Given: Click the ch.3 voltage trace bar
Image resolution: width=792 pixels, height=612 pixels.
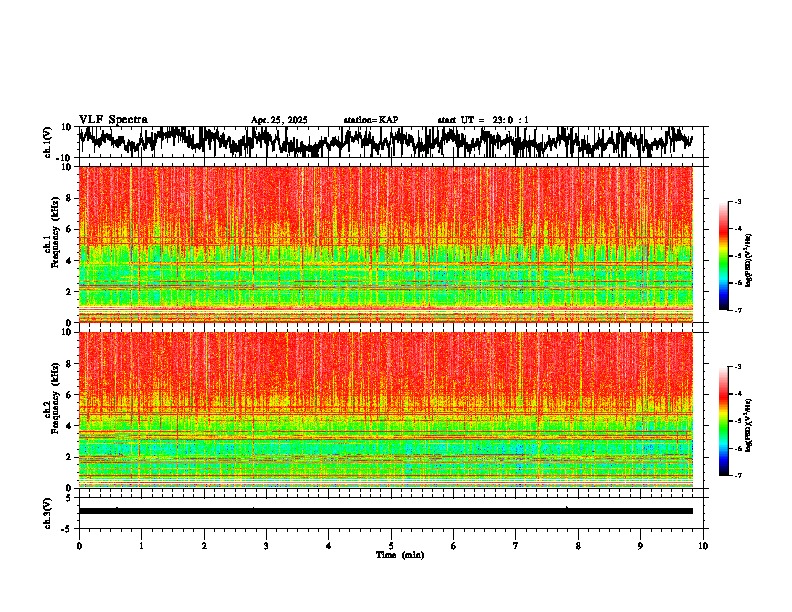Looking at the screenshot, I should tap(386, 511).
